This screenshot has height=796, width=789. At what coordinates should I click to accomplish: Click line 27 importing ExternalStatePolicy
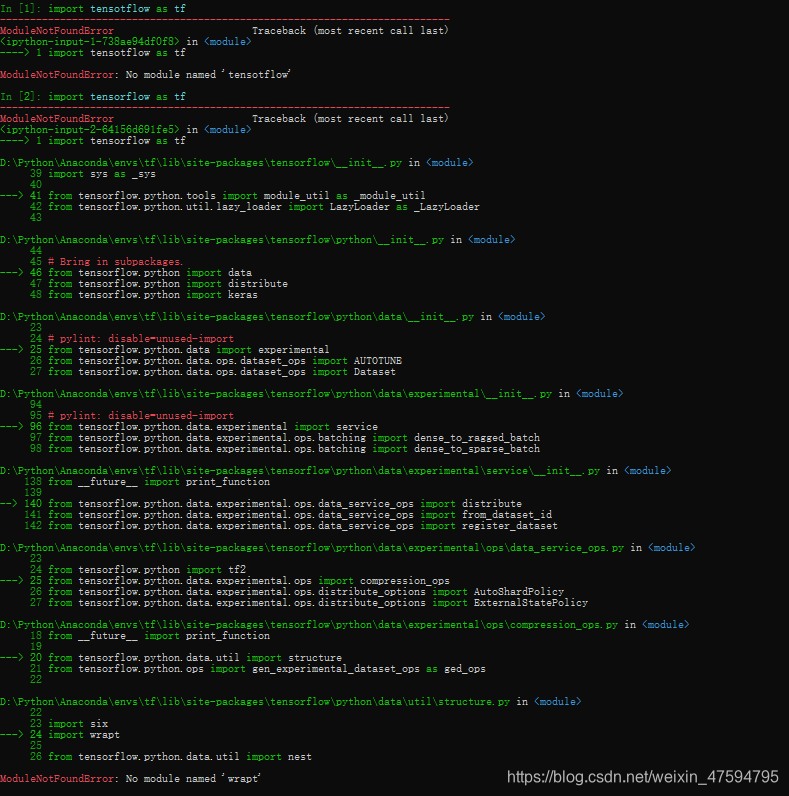(309, 604)
